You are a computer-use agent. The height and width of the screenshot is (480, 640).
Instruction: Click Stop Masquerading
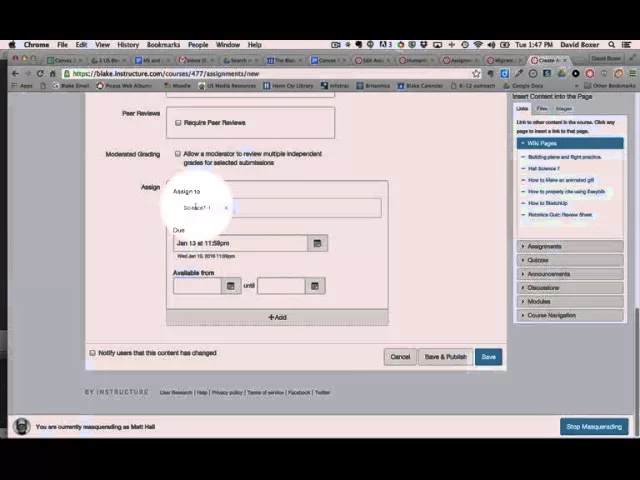point(594,427)
